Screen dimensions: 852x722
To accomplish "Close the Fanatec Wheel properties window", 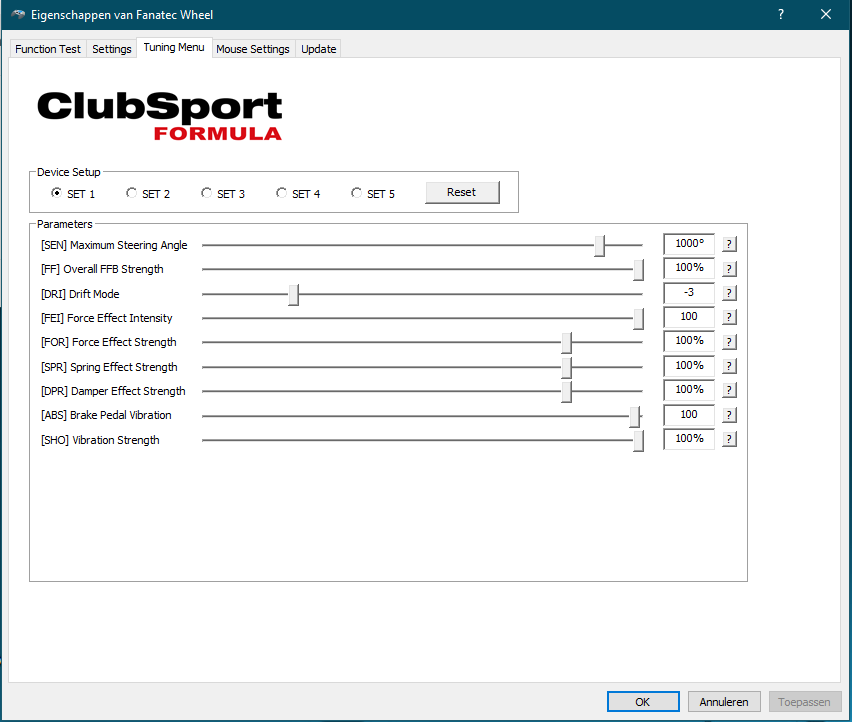I will click(x=826, y=15).
